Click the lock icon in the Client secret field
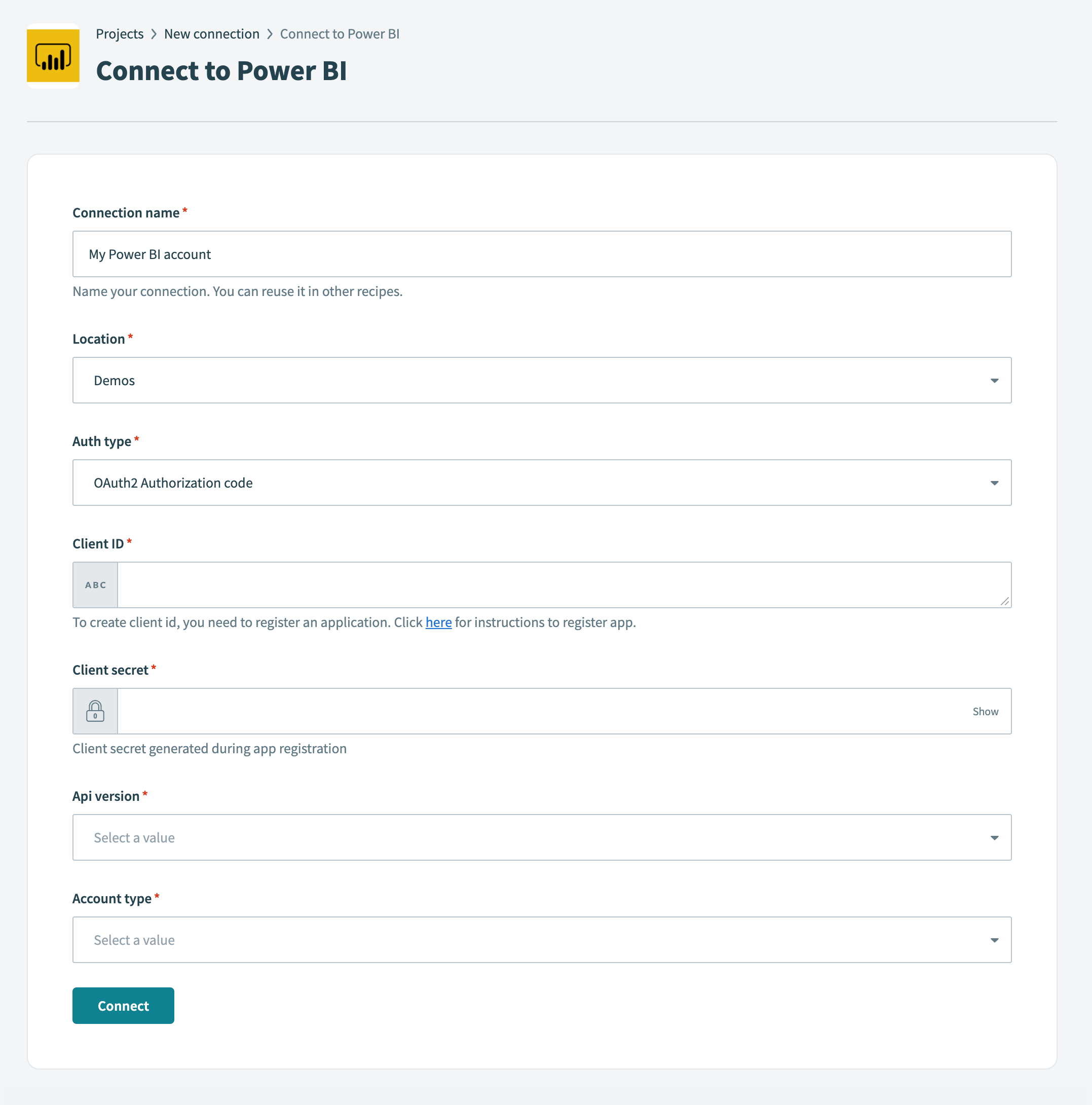Image resolution: width=1092 pixels, height=1105 pixels. pos(95,711)
